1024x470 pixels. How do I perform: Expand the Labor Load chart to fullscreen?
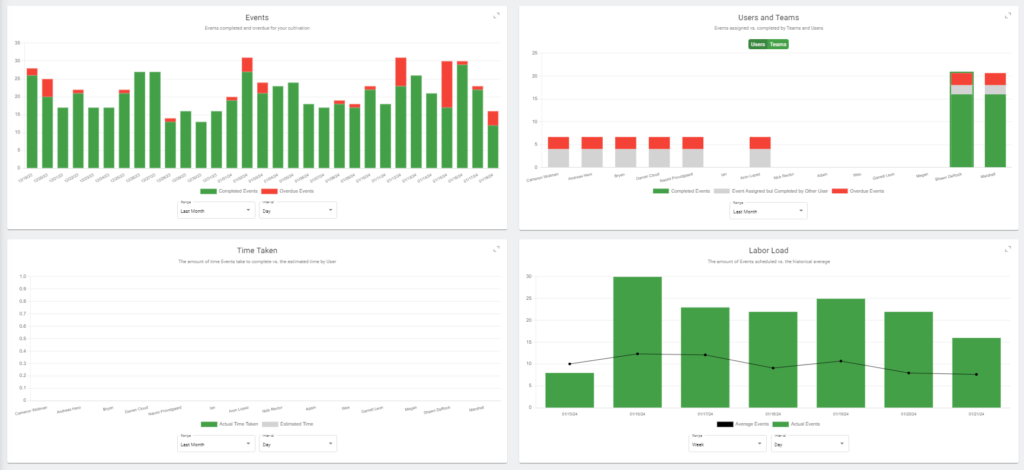coord(1008,249)
